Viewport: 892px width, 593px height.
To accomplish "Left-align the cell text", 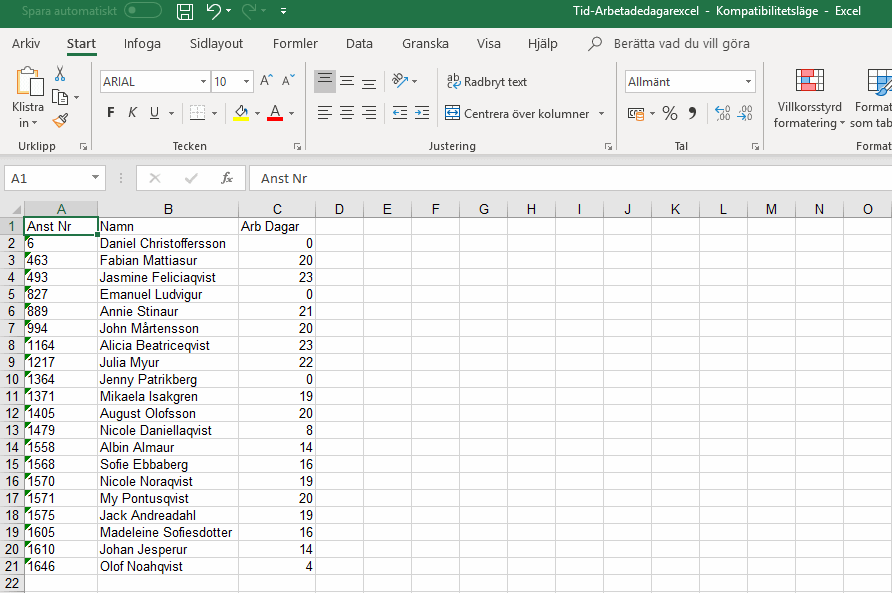I will (325, 113).
